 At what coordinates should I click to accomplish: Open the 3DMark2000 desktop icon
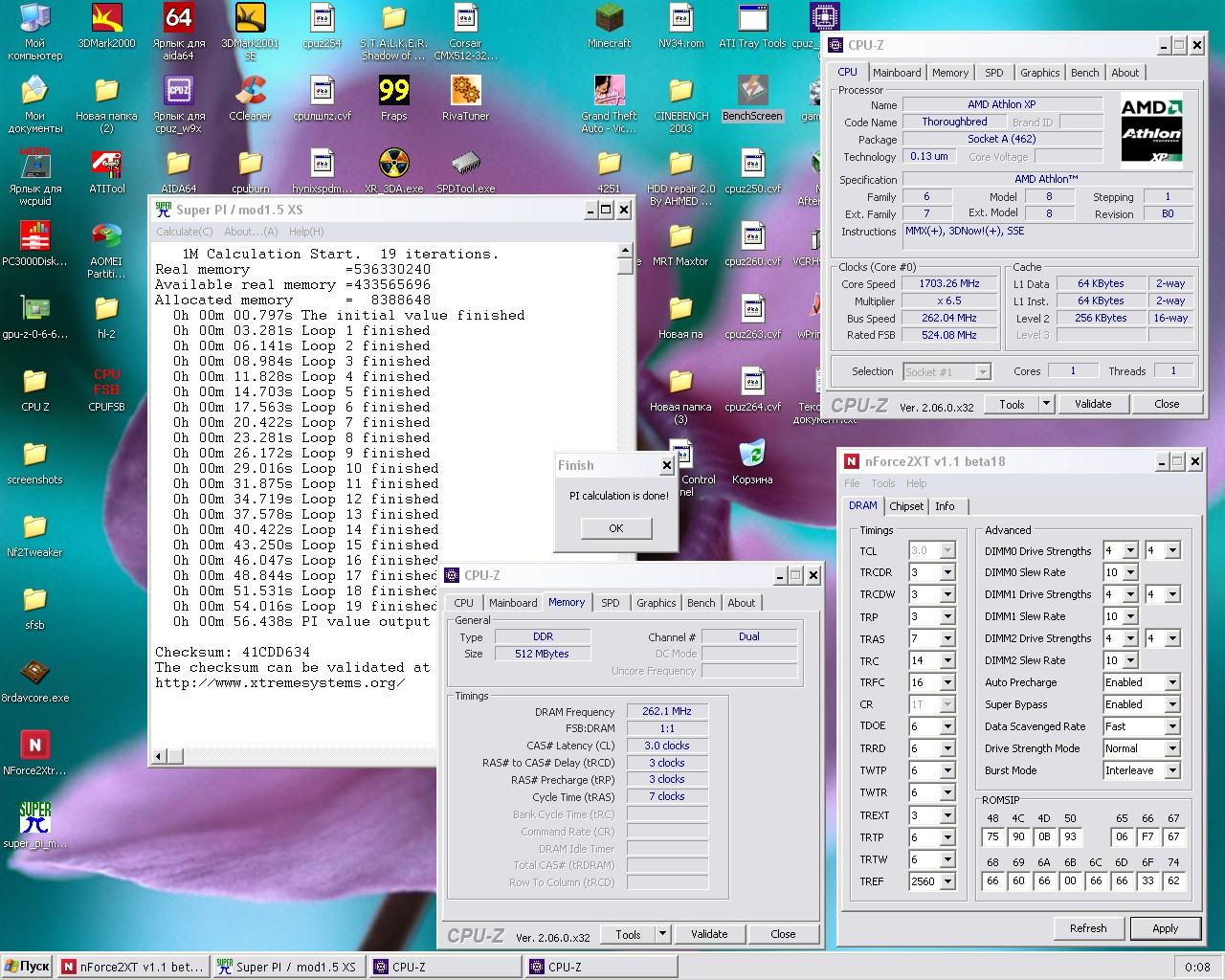[106, 27]
